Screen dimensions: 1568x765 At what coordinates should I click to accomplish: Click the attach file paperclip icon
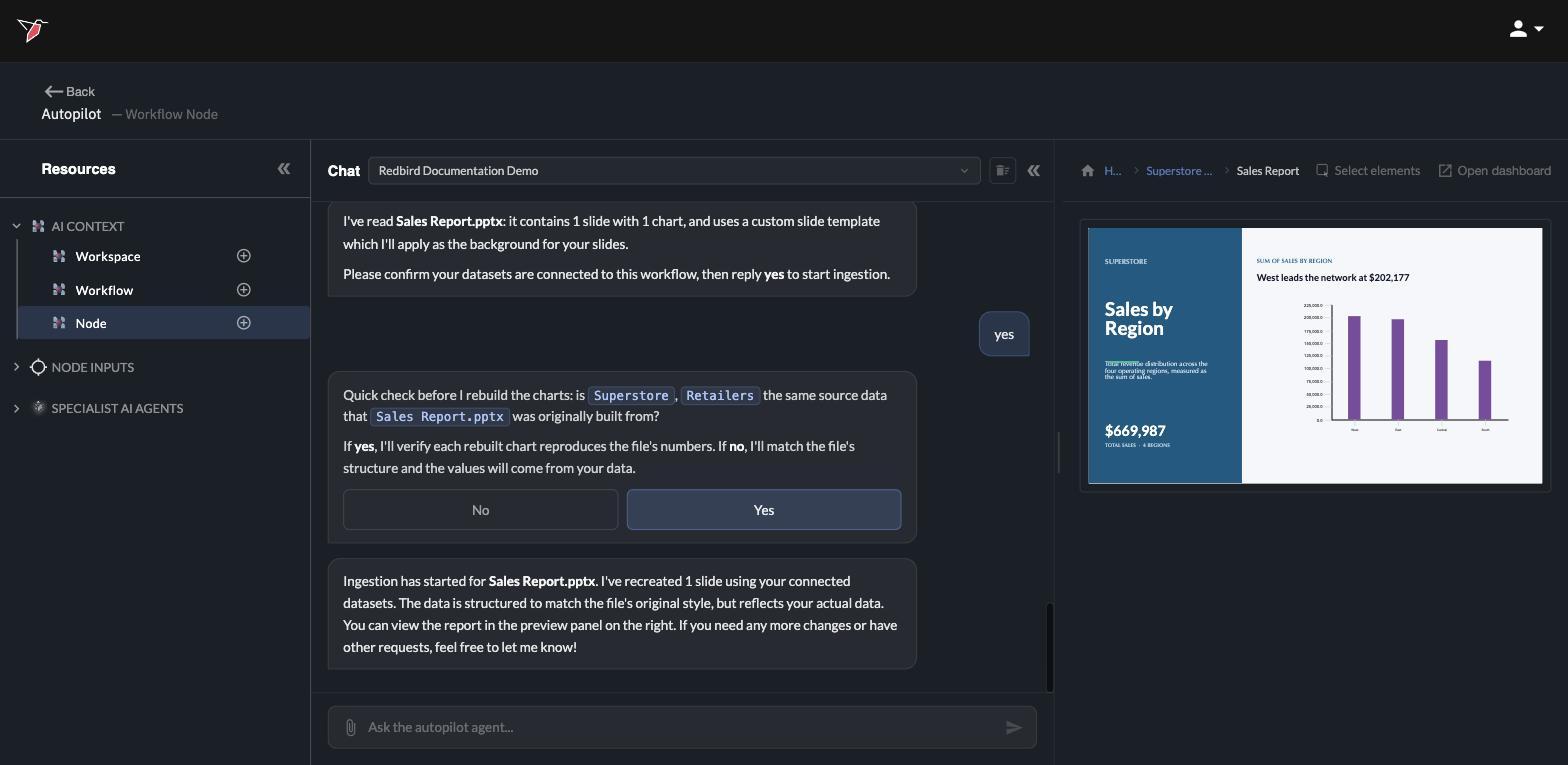(350, 727)
